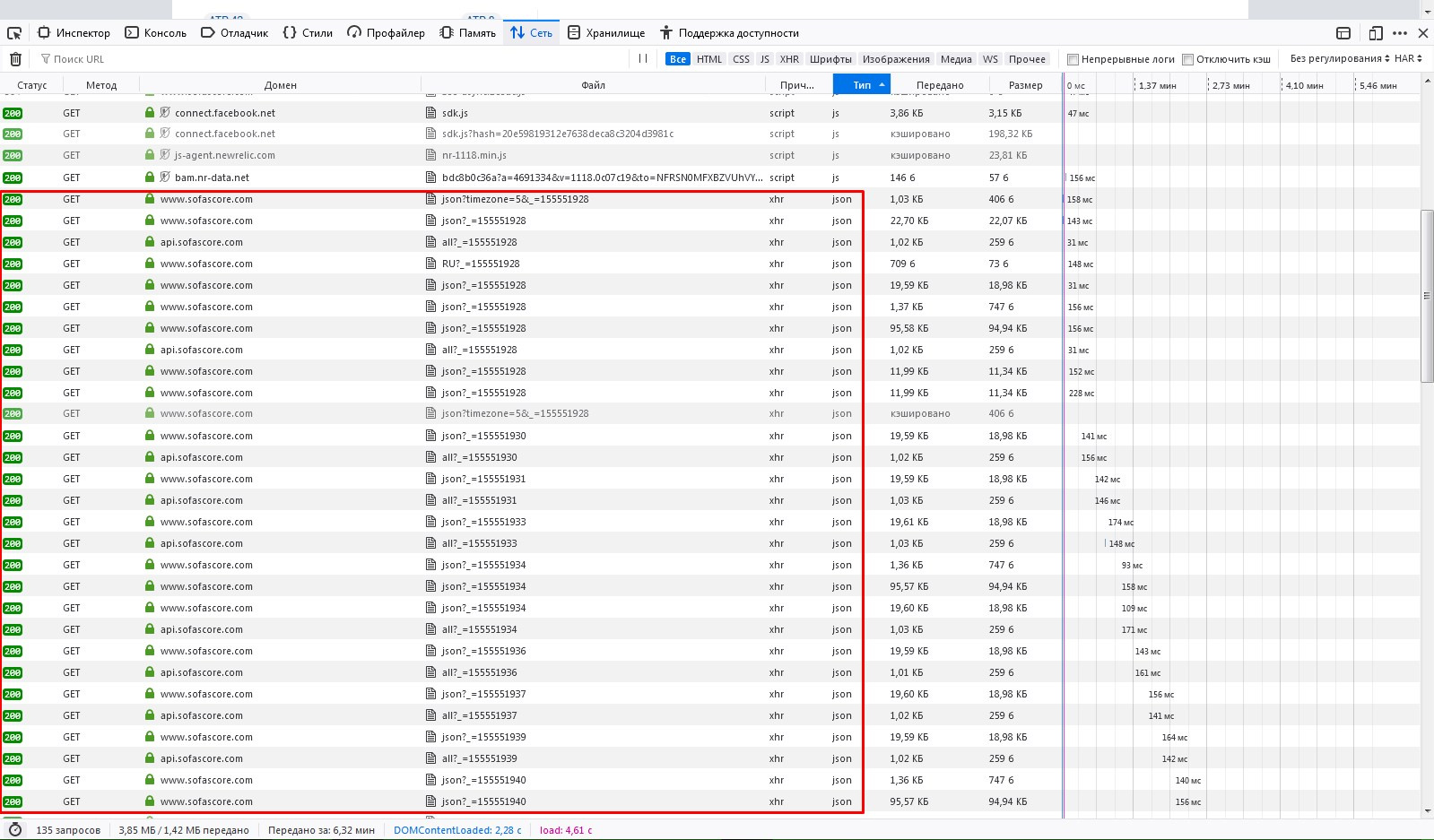Click the 228 ms waterfall bar

click(1081, 393)
